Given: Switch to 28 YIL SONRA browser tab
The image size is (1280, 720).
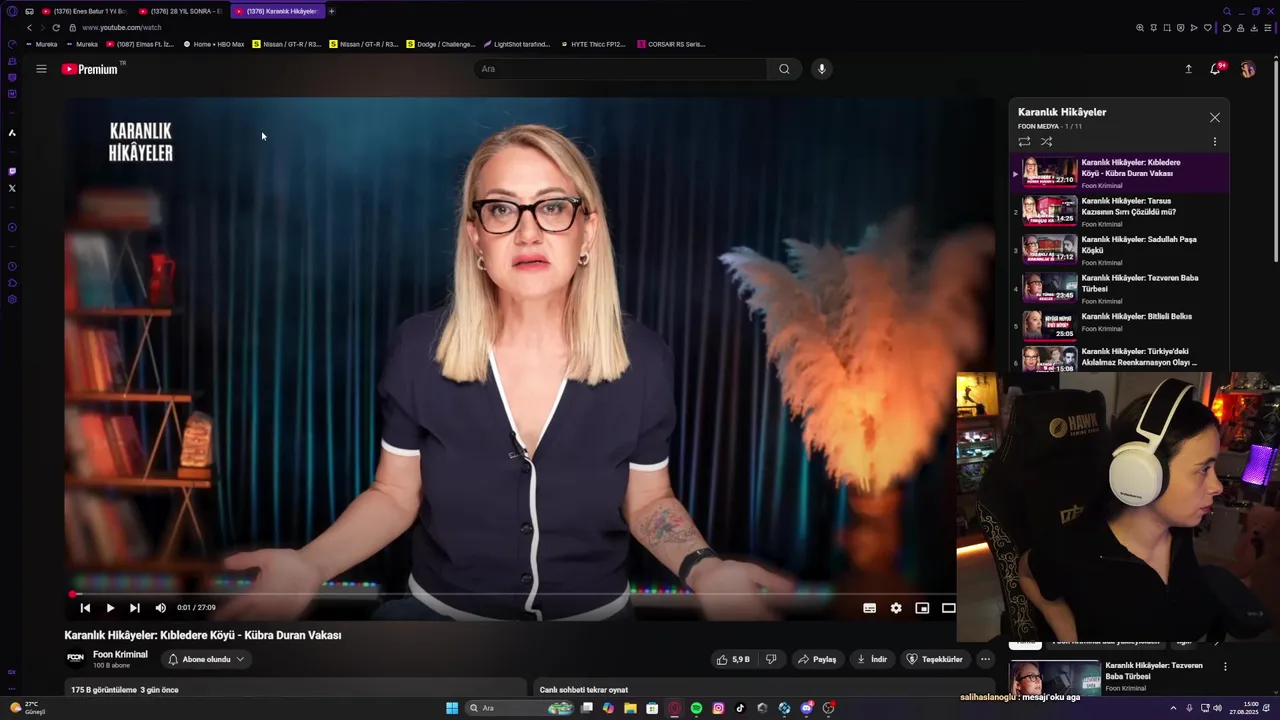Looking at the screenshot, I should click(x=181, y=11).
